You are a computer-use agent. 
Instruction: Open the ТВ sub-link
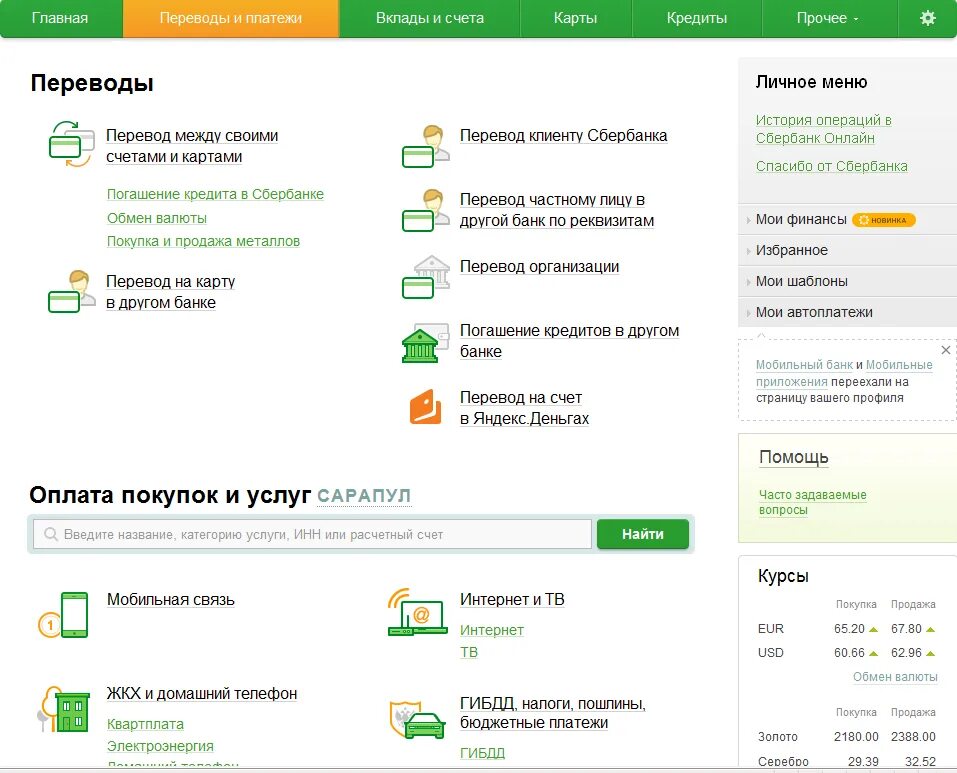click(x=469, y=652)
